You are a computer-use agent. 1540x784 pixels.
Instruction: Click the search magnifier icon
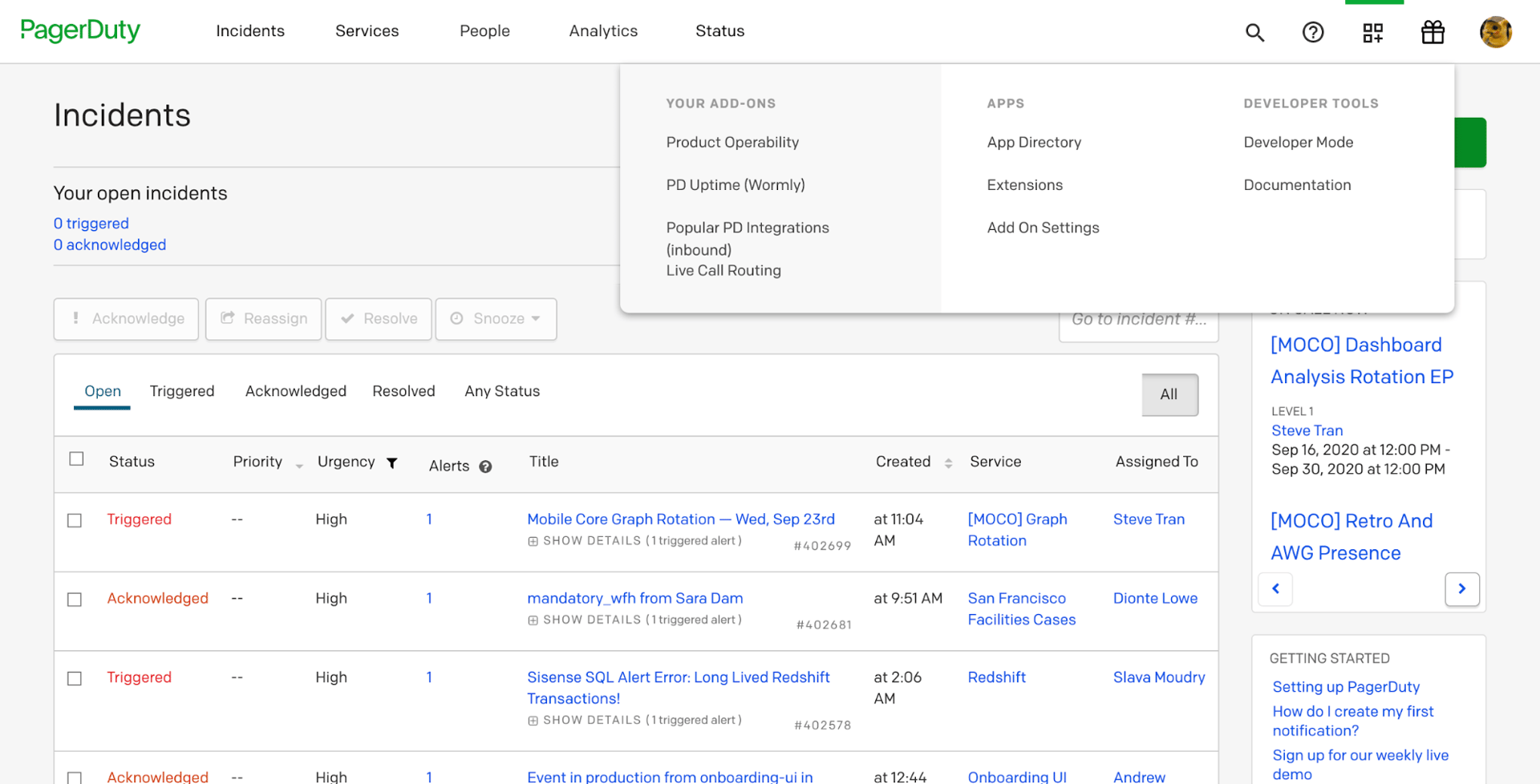[1254, 32]
